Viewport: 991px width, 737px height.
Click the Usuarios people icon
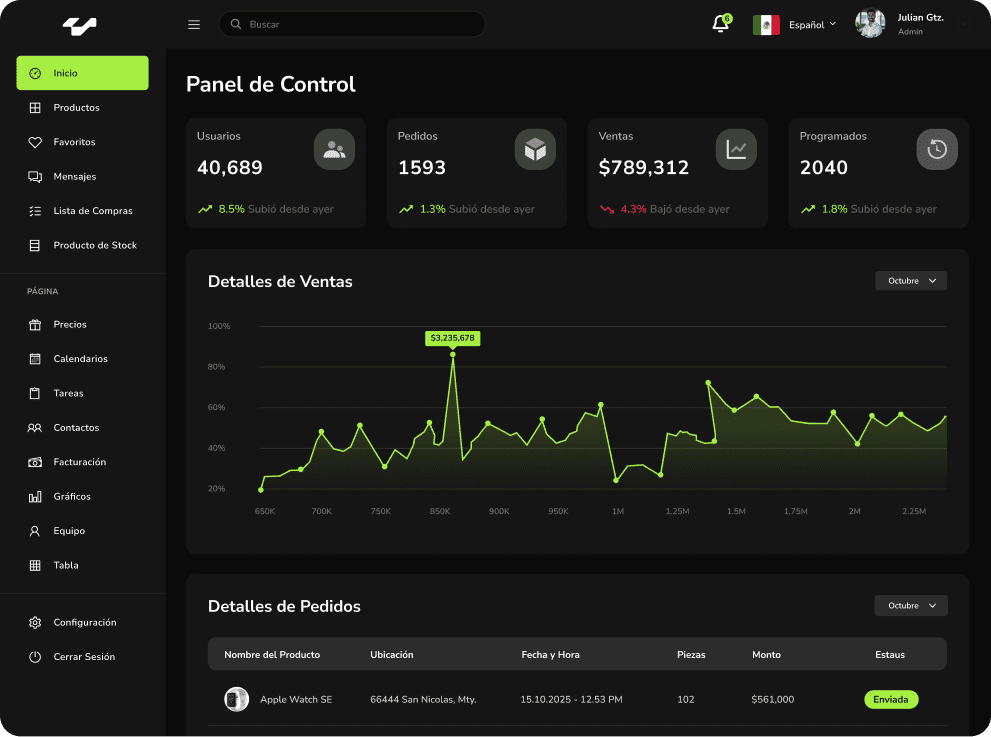tap(334, 149)
